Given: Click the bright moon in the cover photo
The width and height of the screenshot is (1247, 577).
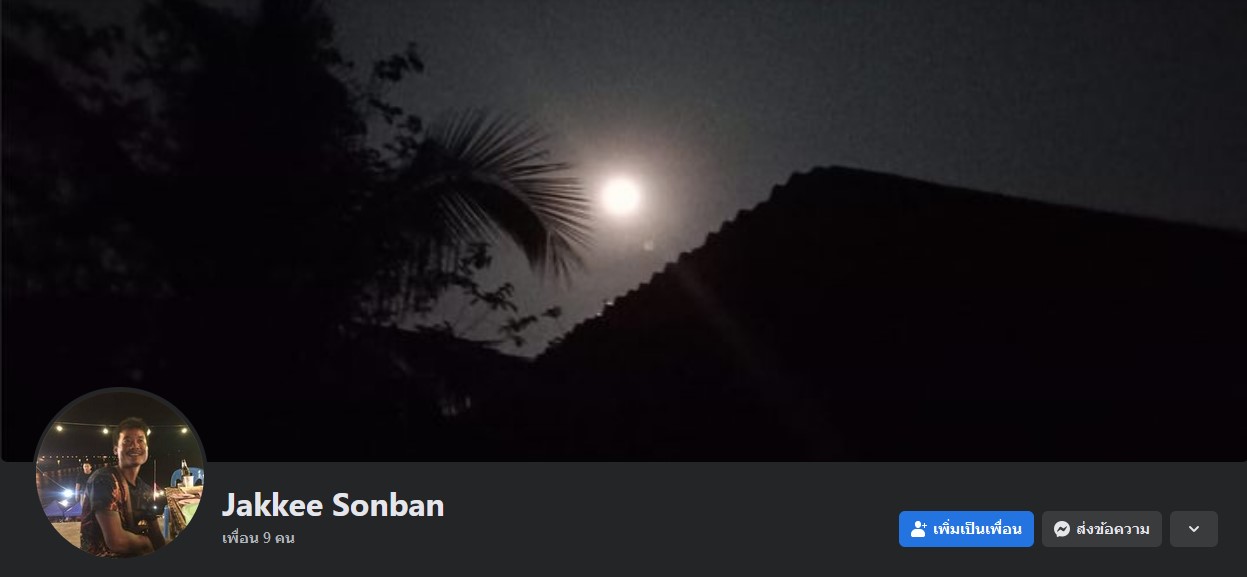Looking at the screenshot, I should 620,195.
